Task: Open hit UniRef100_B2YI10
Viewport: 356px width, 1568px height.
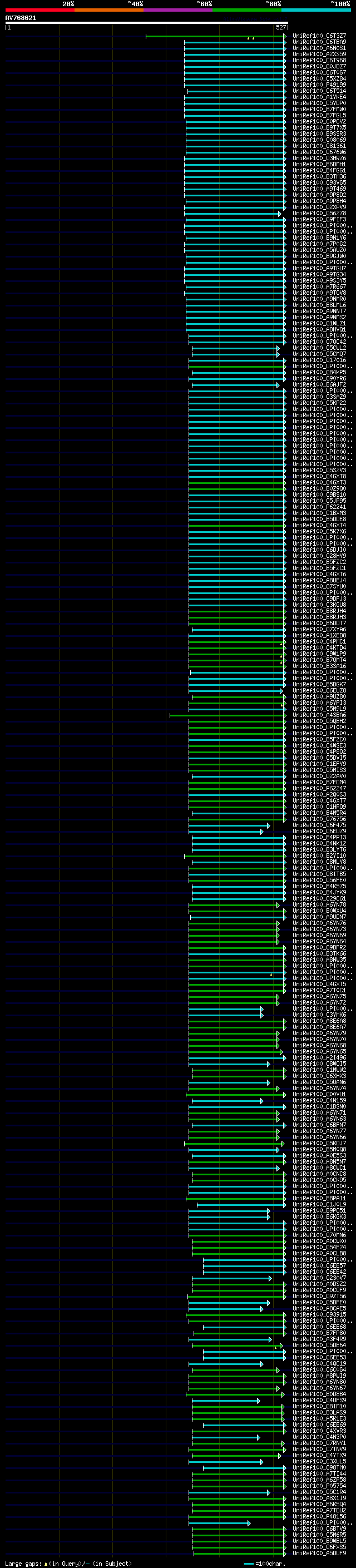Action: [x=319, y=855]
